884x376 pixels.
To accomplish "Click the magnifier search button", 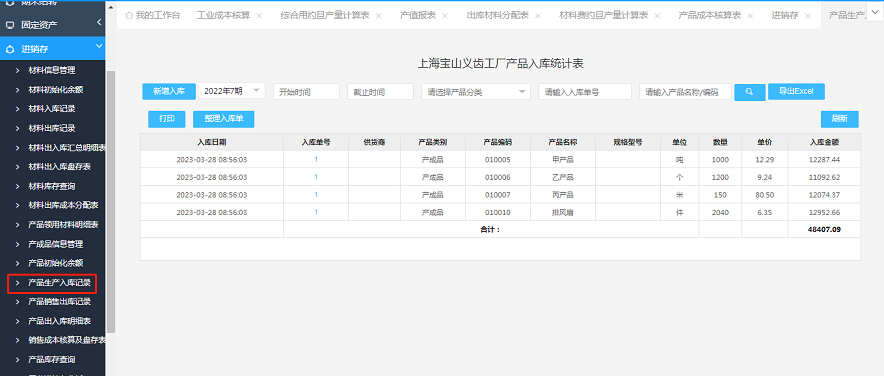I will coord(749,92).
